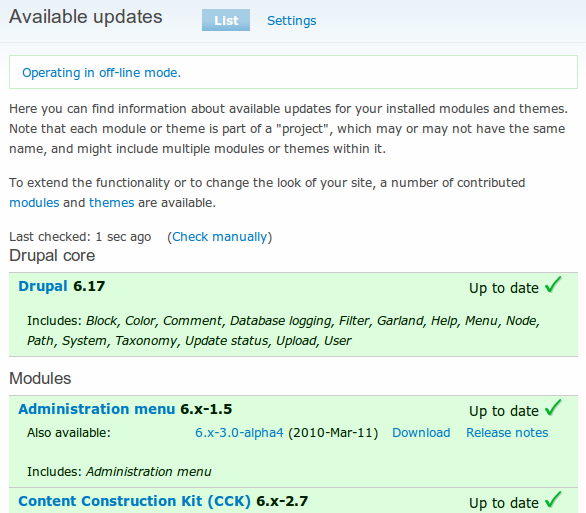Image resolution: width=586 pixels, height=513 pixels.
Task: Click the Modules section heading
Action: (x=40, y=378)
